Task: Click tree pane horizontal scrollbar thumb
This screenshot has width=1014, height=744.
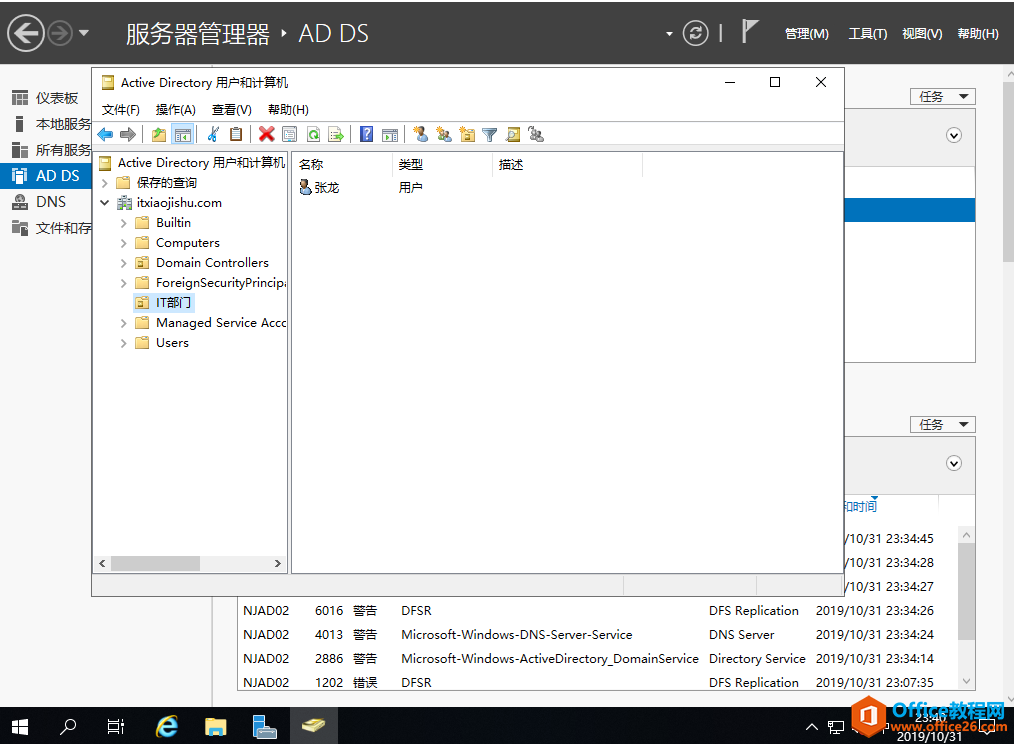Action: click(155, 563)
